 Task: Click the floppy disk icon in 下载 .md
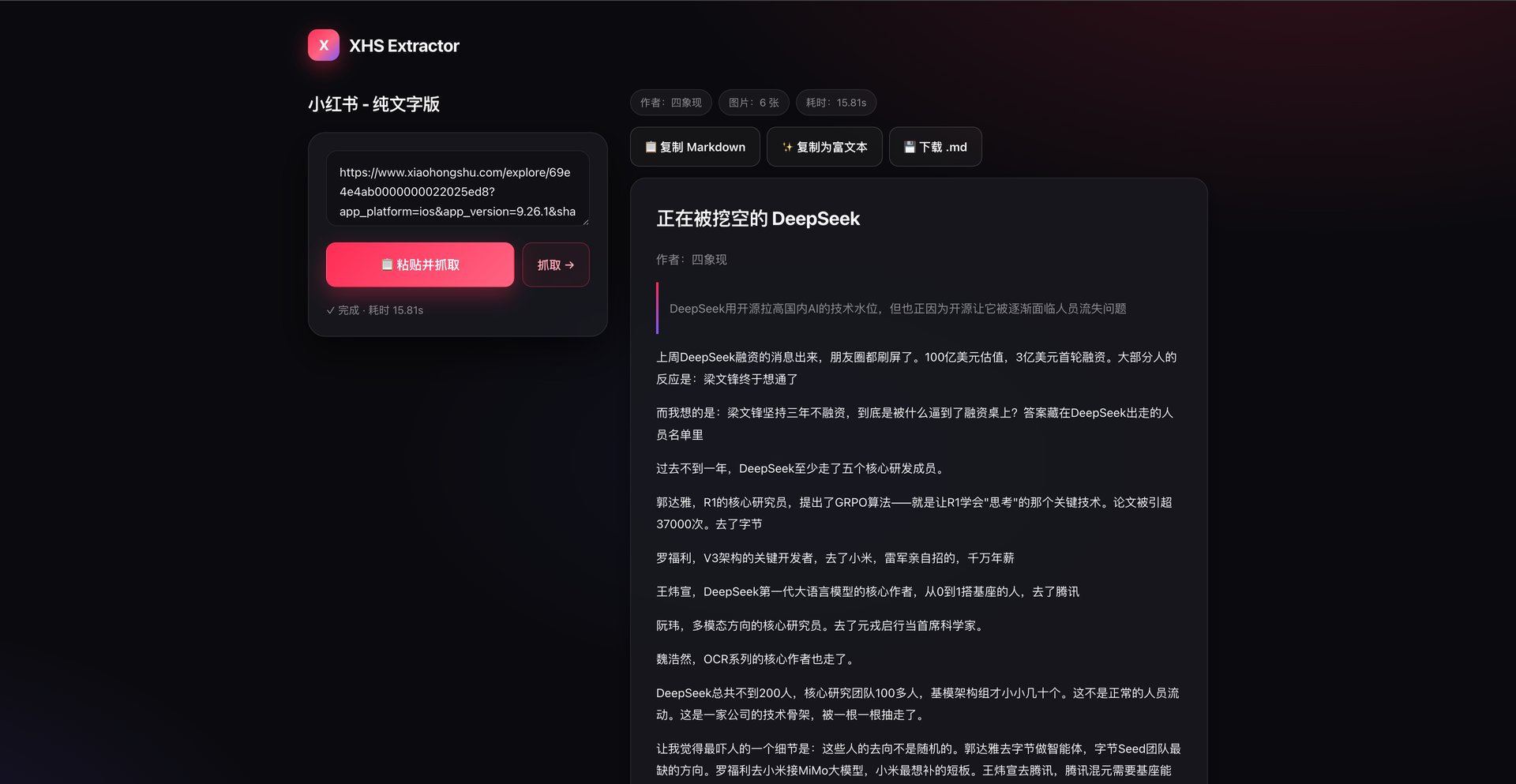pyautogui.click(x=910, y=147)
